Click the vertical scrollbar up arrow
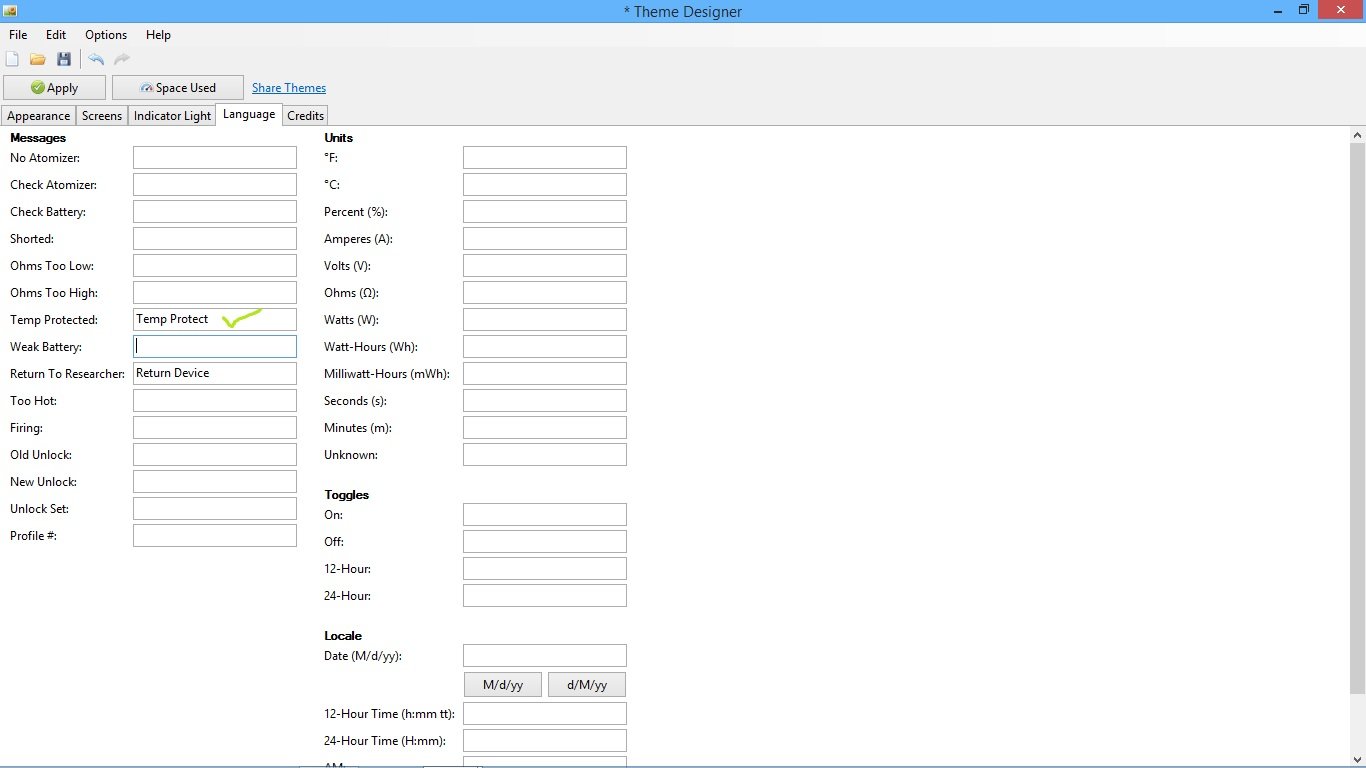The height and width of the screenshot is (768, 1366). tap(1357, 135)
